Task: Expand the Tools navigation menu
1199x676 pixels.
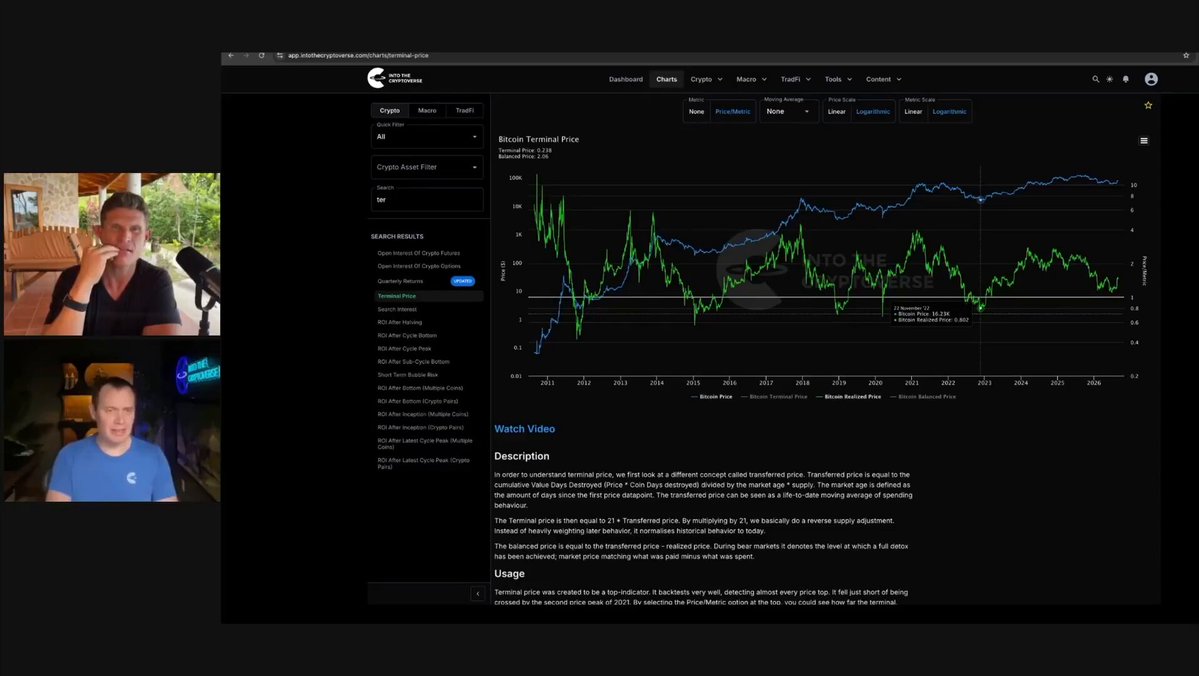Action: (x=838, y=79)
